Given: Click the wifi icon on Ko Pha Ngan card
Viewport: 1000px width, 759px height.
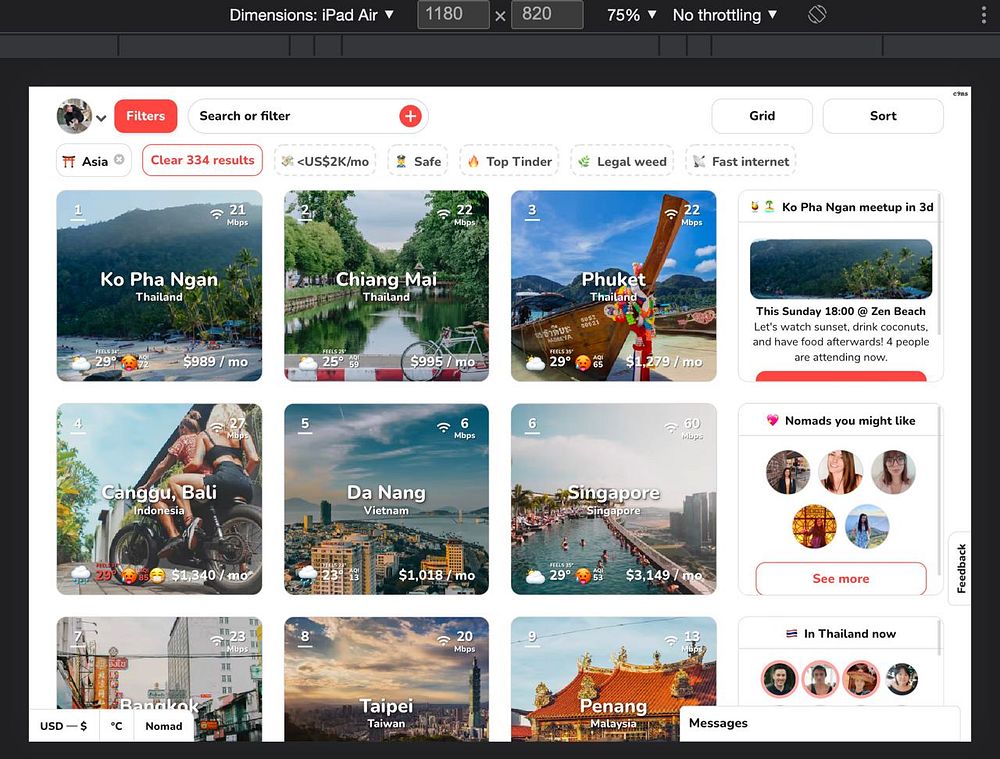Looking at the screenshot, I should pyautogui.click(x=217, y=213).
